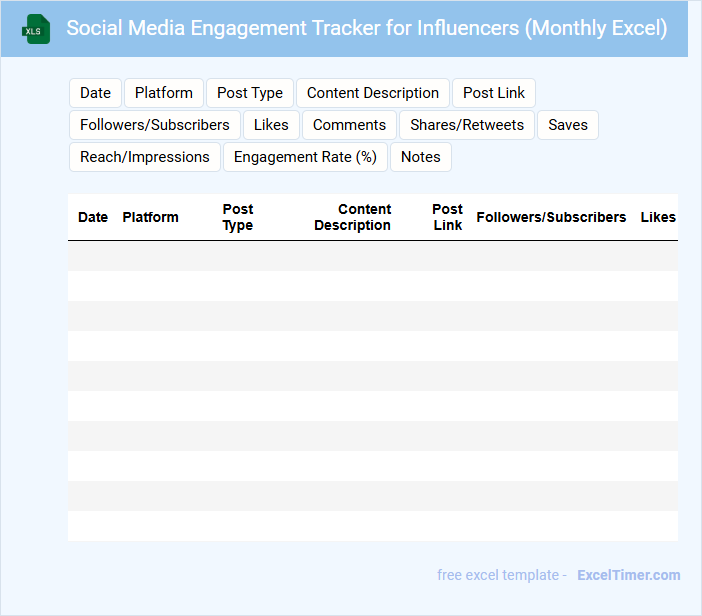The height and width of the screenshot is (616, 702).
Task: Click the Content Description table header
Action: [353, 217]
